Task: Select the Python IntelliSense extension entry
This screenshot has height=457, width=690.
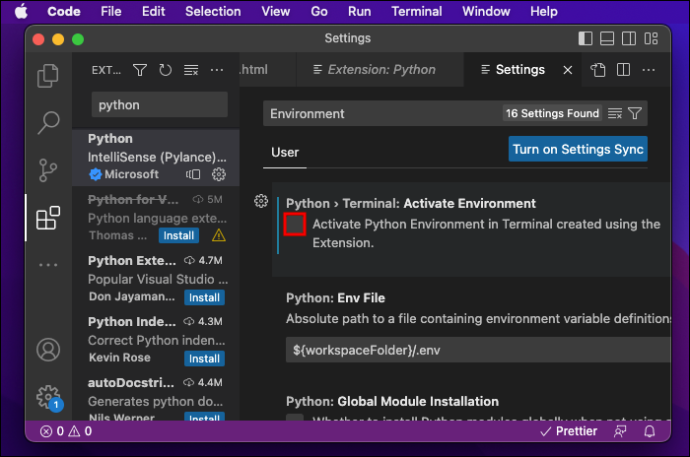Action: coord(156,157)
